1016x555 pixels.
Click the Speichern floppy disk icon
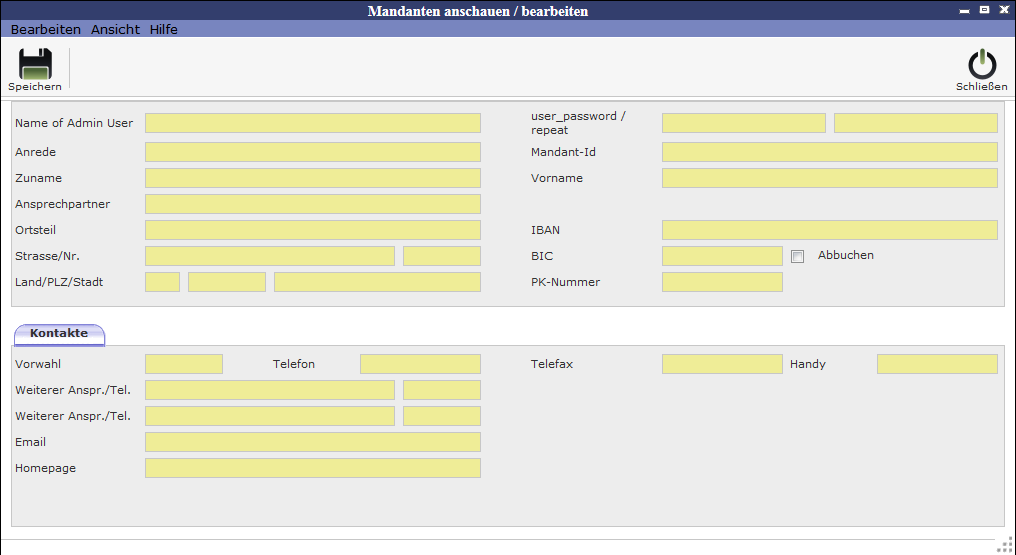(x=35, y=64)
